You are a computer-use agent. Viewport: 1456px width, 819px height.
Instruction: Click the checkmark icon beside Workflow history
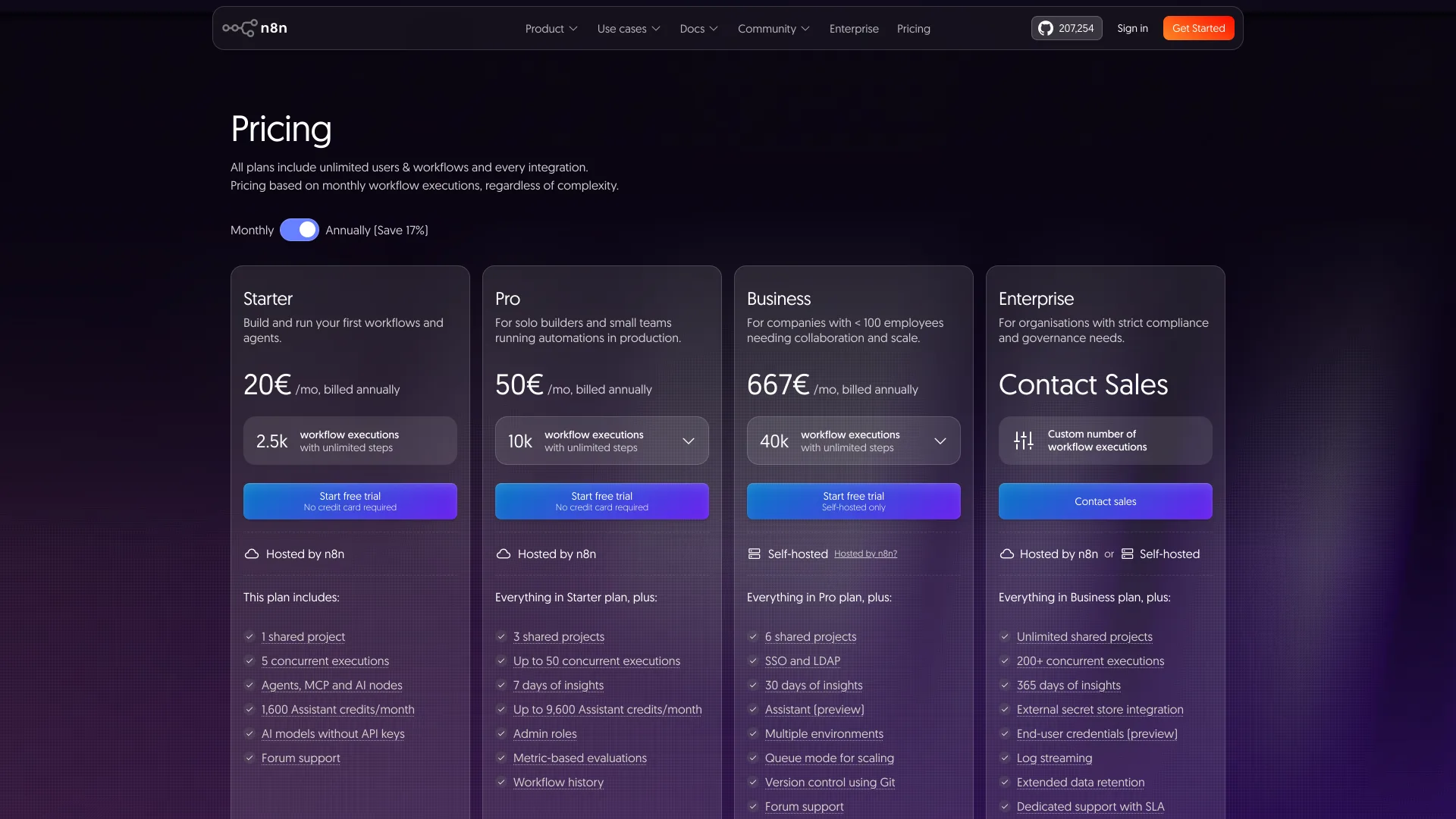pyautogui.click(x=501, y=783)
